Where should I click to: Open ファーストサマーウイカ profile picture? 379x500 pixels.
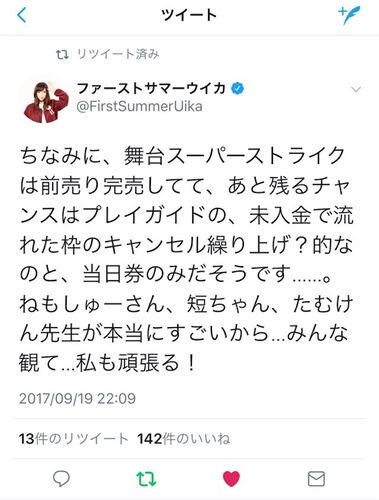46,101
